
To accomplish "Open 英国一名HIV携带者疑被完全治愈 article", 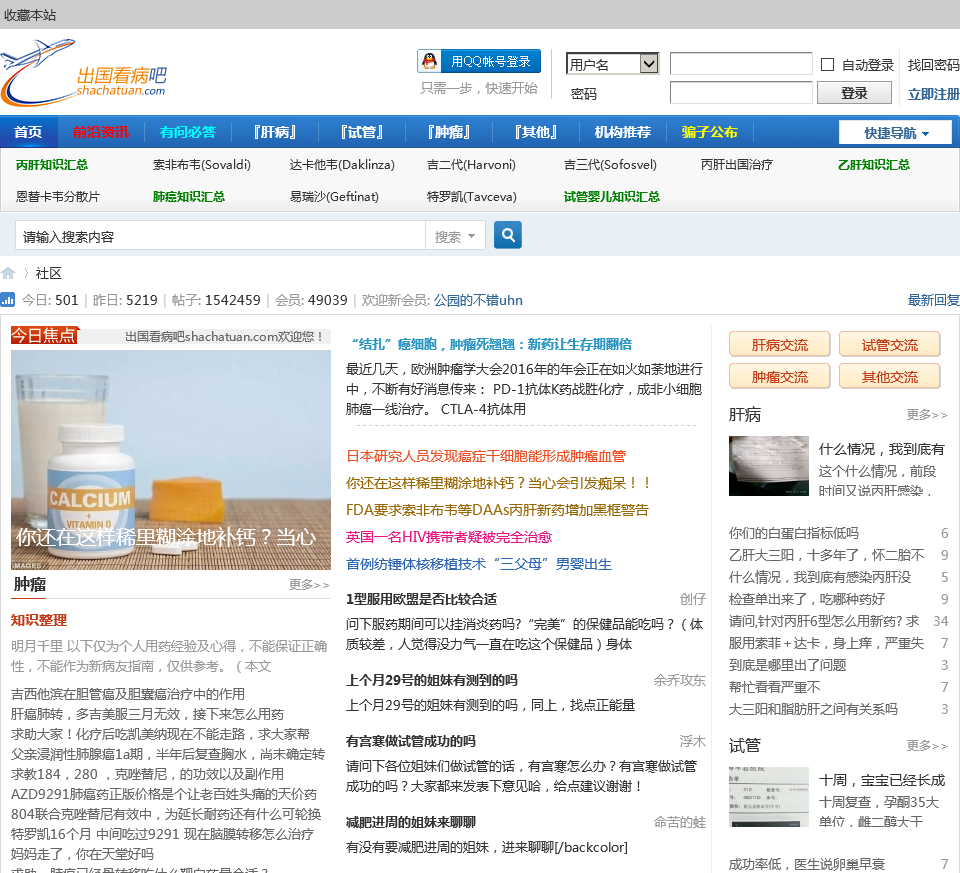I will point(449,537).
